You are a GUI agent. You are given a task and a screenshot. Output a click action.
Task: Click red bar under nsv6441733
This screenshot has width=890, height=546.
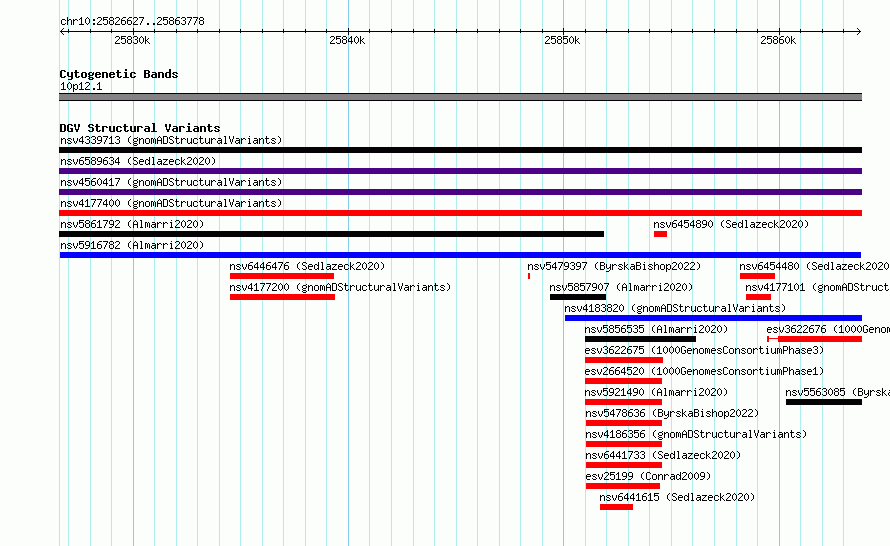point(624,465)
